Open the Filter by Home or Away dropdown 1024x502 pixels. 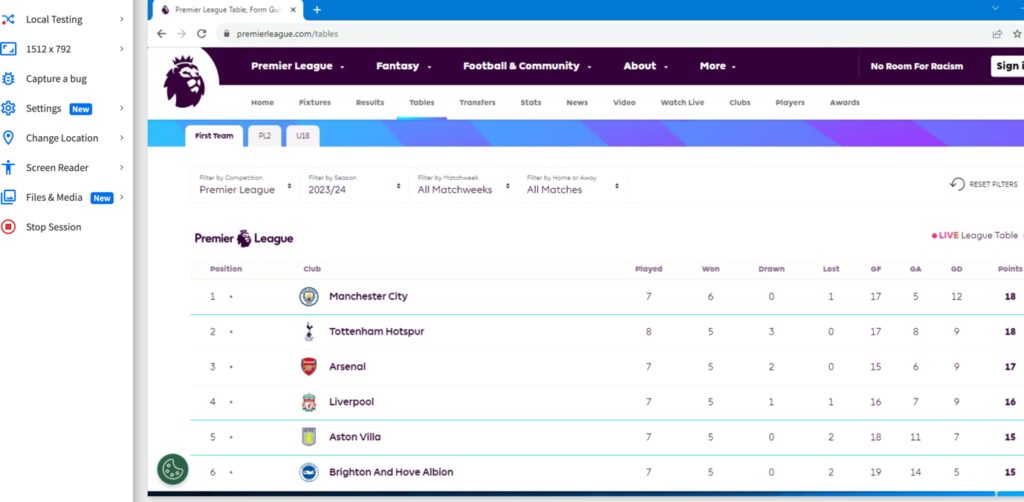tap(573, 185)
